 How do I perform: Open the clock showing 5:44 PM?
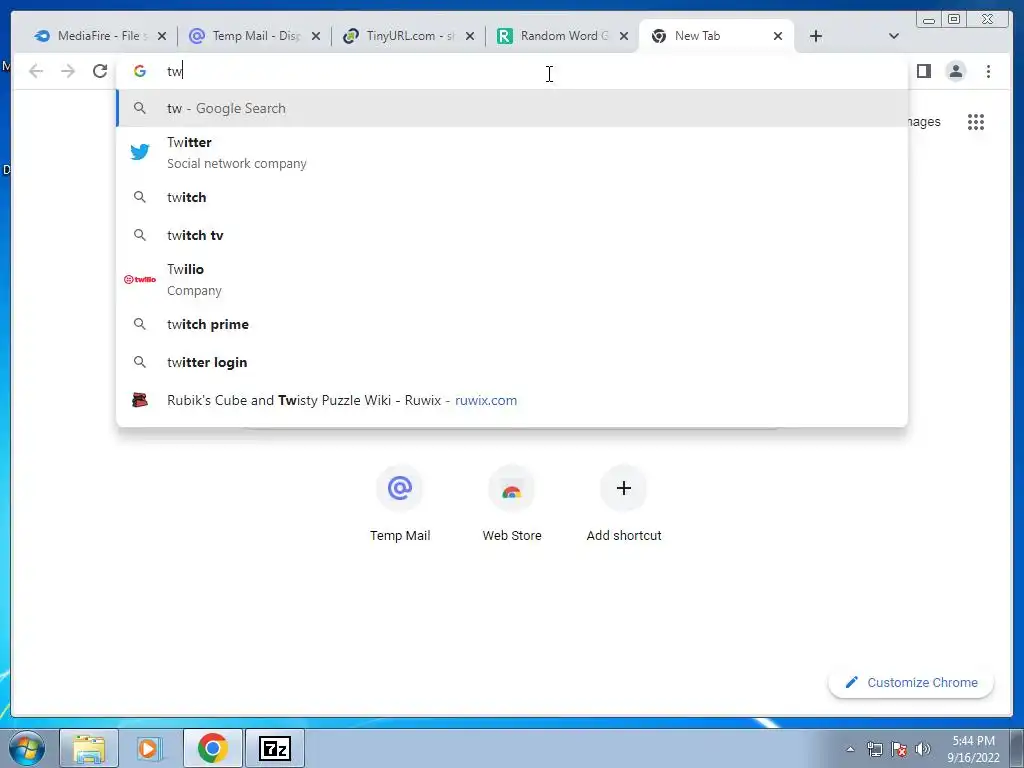pyautogui.click(x=973, y=749)
